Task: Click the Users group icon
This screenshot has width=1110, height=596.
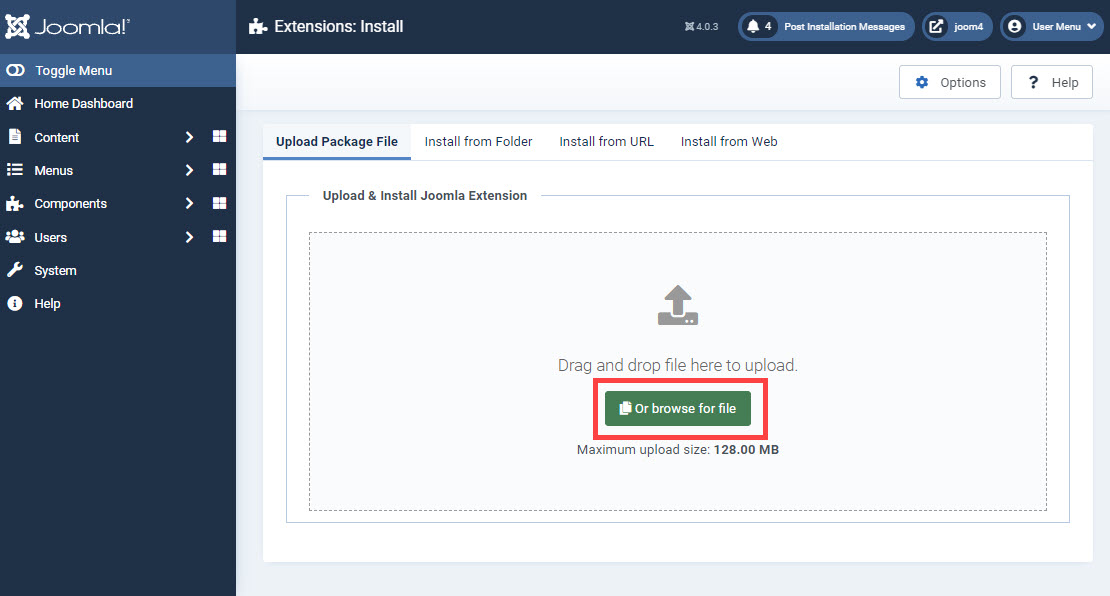Action: coord(15,237)
